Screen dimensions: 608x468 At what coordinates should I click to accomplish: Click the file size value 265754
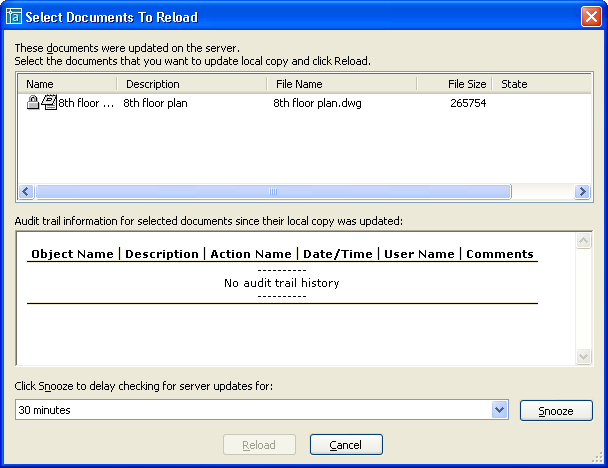point(468,103)
